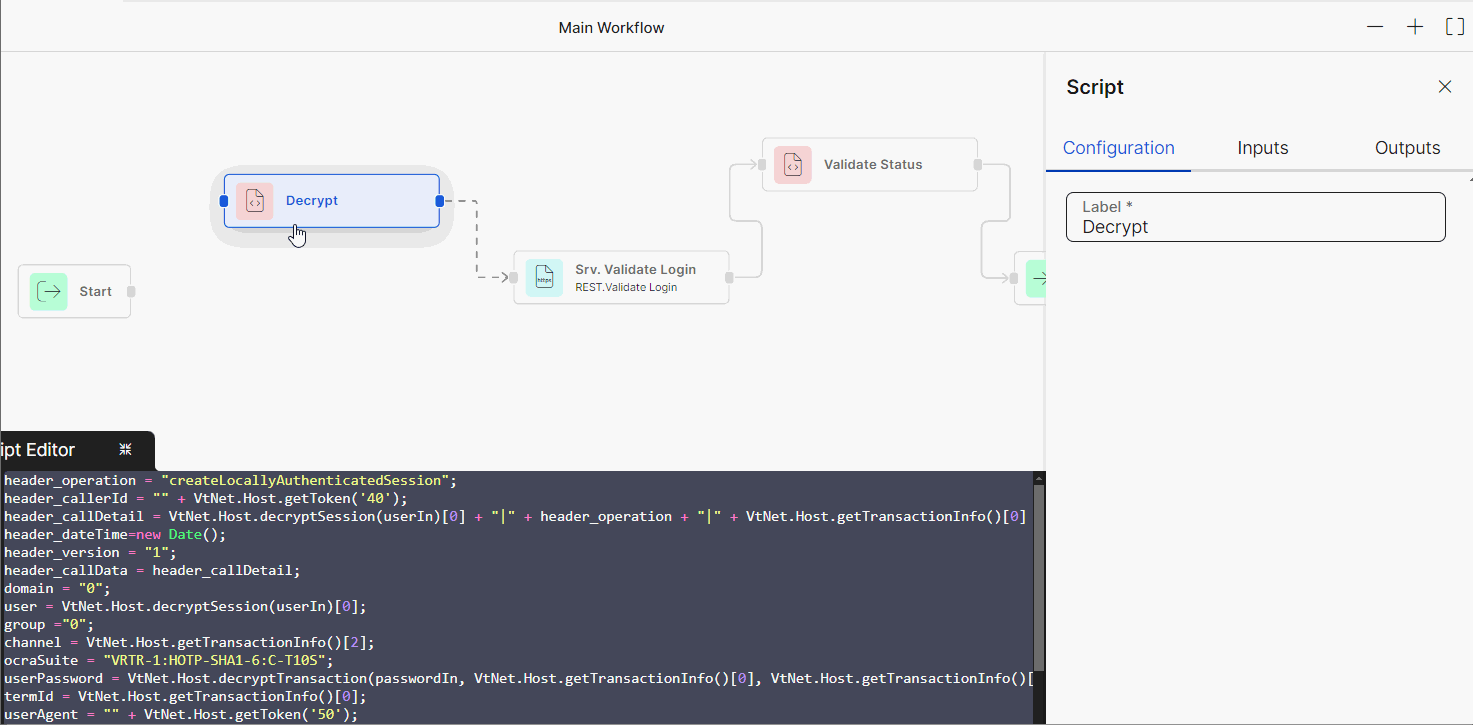Click the Validate Status node's script icon
This screenshot has height=725, width=1473.
point(792,165)
